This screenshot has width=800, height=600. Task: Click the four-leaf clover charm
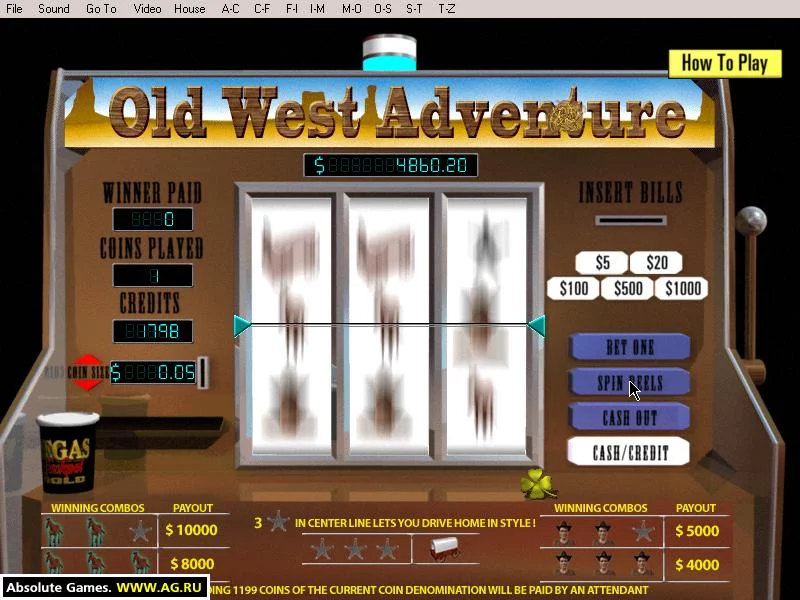(x=537, y=483)
